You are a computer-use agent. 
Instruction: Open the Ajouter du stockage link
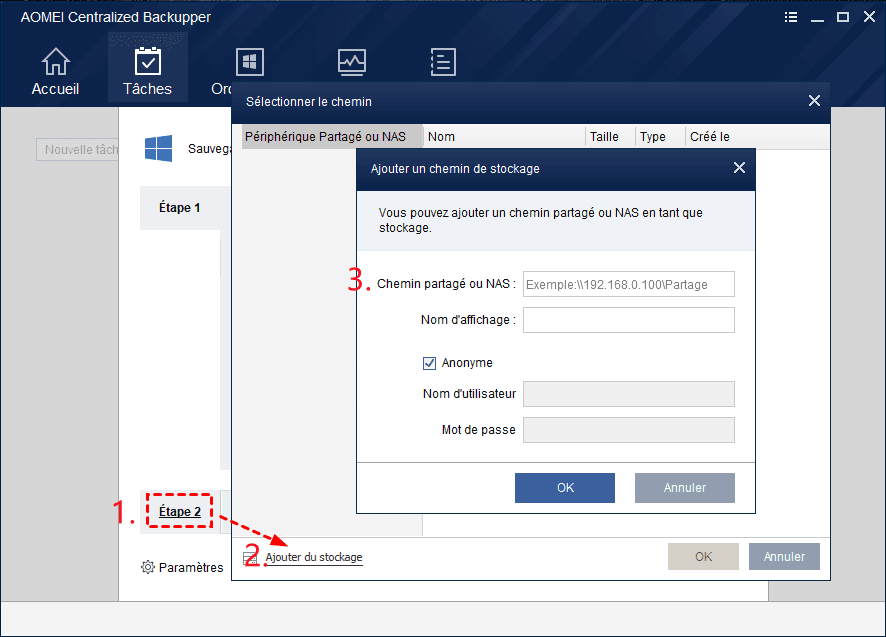click(x=314, y=557)
